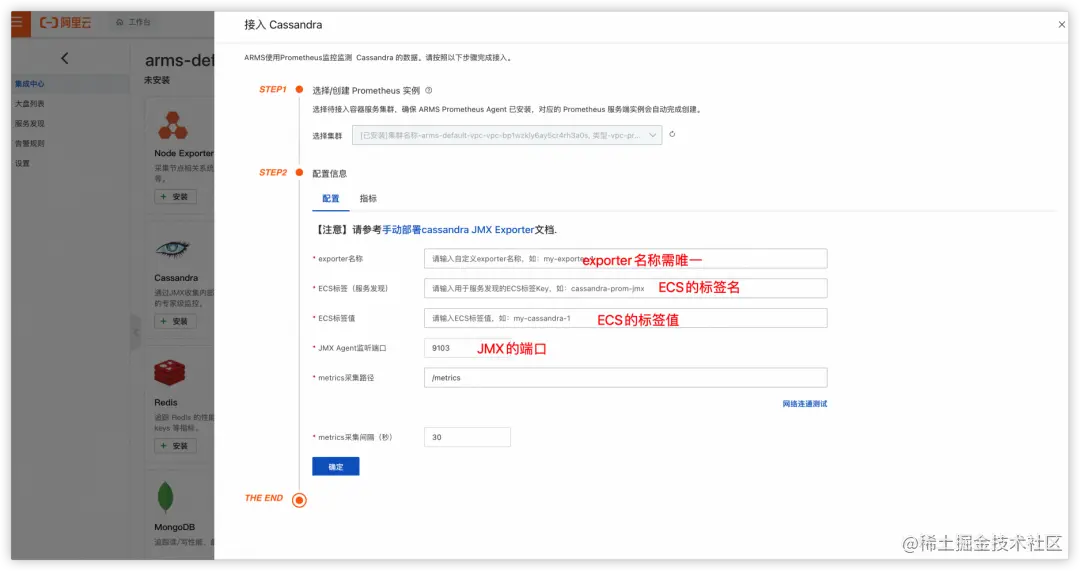Click the 网络连通测试 link
The height and width of the screenshot is (571, 1080).
[804, 404]
